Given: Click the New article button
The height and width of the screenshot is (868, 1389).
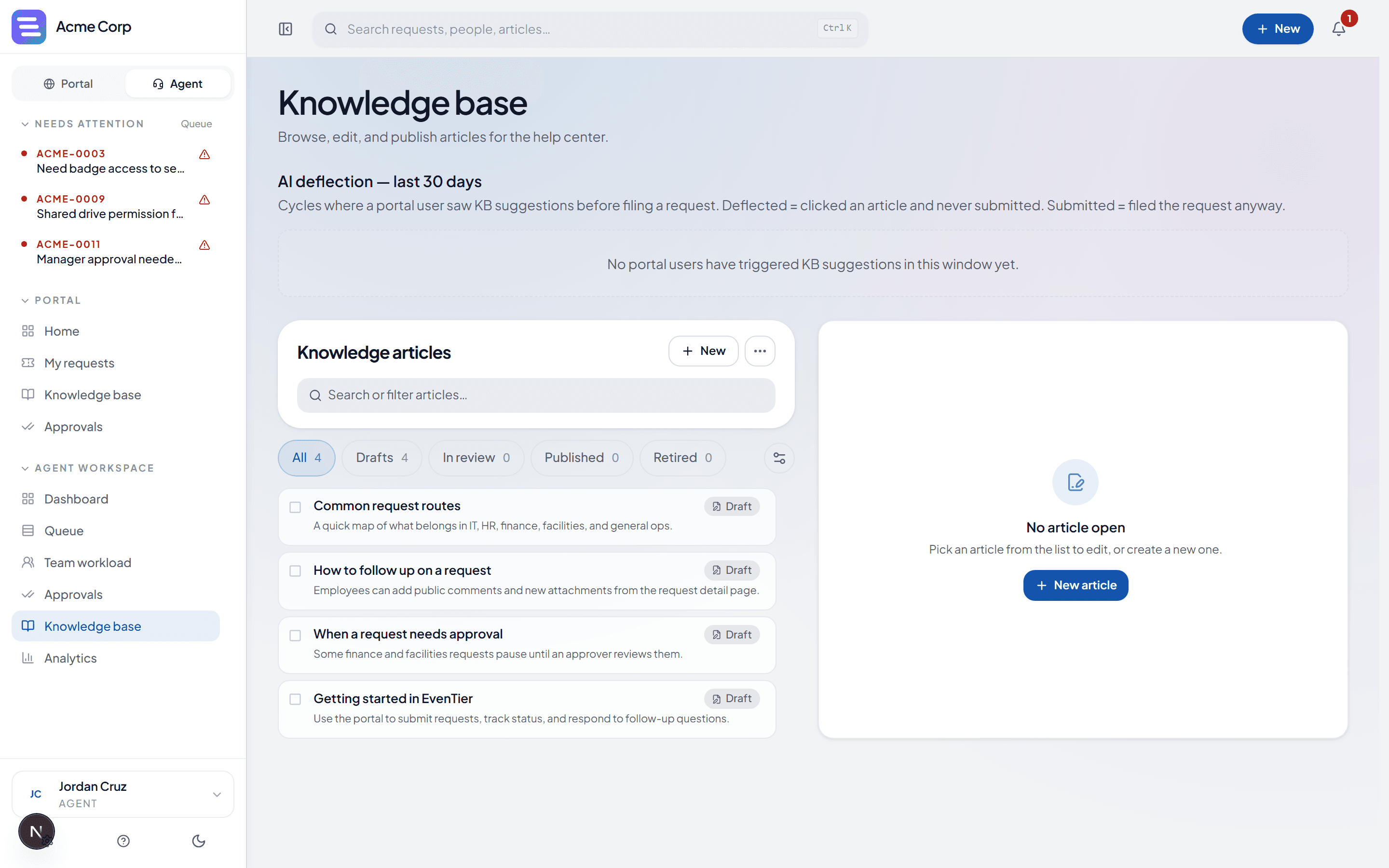Looking at the screenshot, I should (1076, 585).
